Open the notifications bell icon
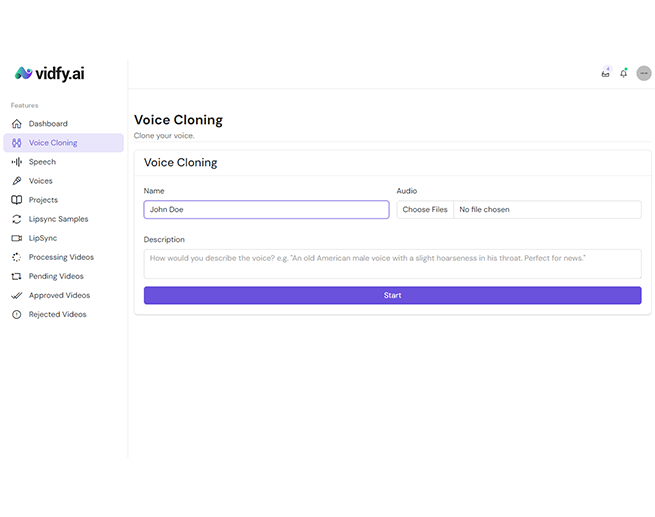The image size is (655, 517). (x=624, y=73)
